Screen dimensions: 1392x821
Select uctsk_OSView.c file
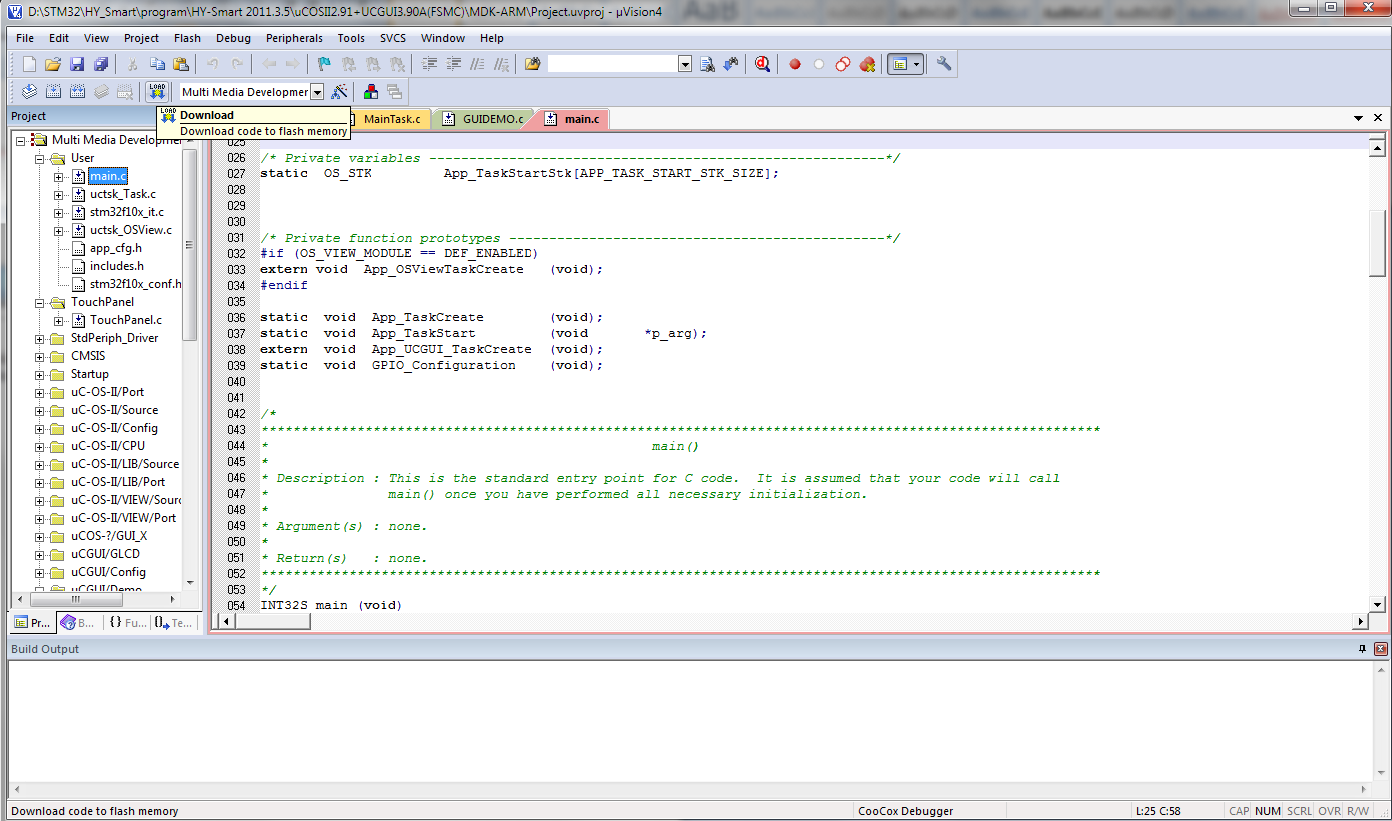click(130, 230)
